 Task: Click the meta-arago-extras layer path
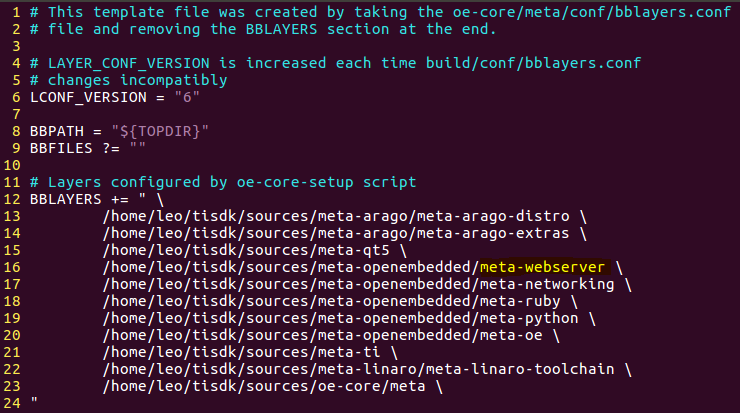pyautogui.click(x=336, y=233)
